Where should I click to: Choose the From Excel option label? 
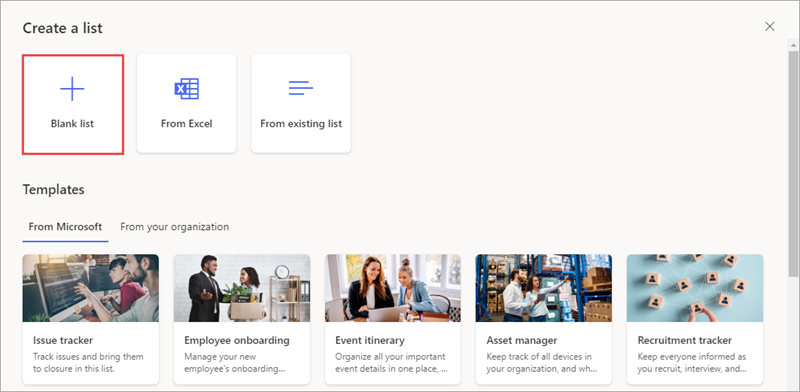(x=187, y=124)
